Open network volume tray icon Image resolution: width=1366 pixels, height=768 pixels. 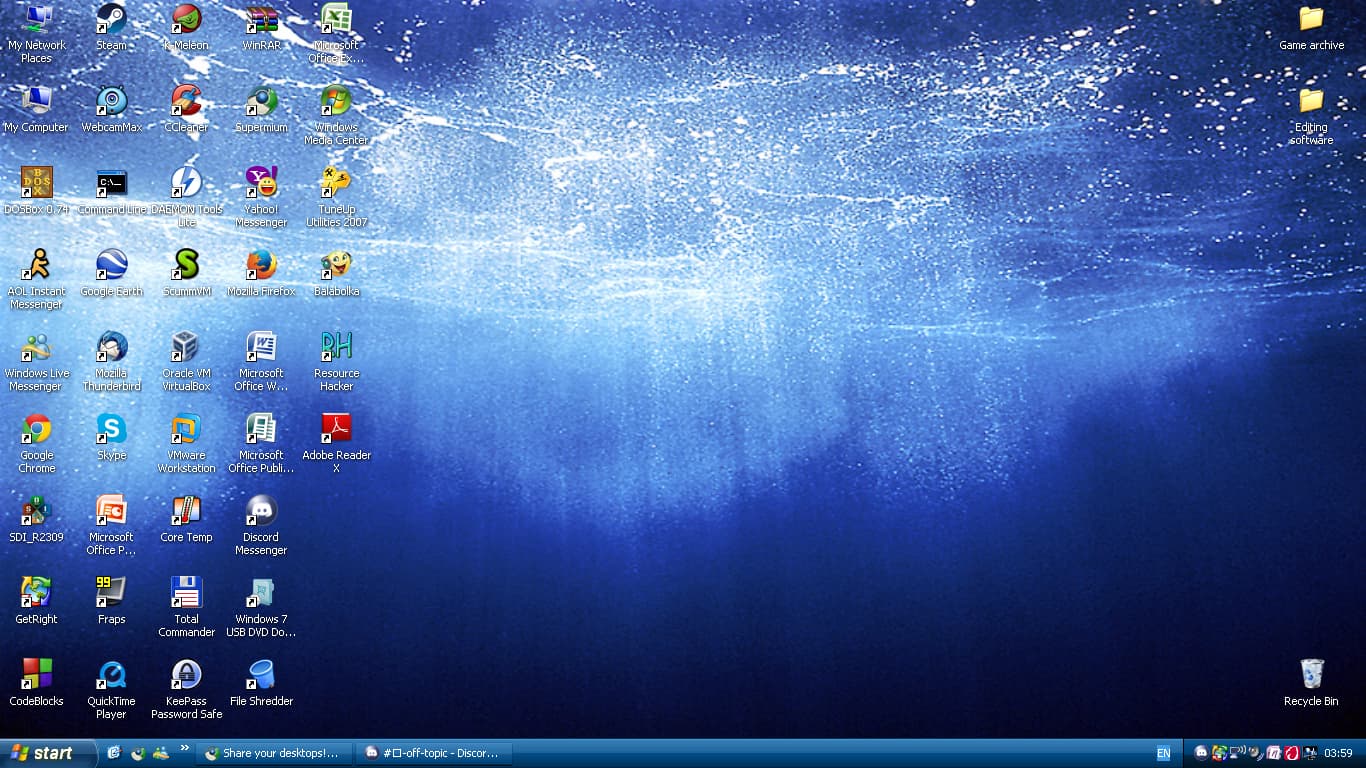click(x=1237, y=753)
